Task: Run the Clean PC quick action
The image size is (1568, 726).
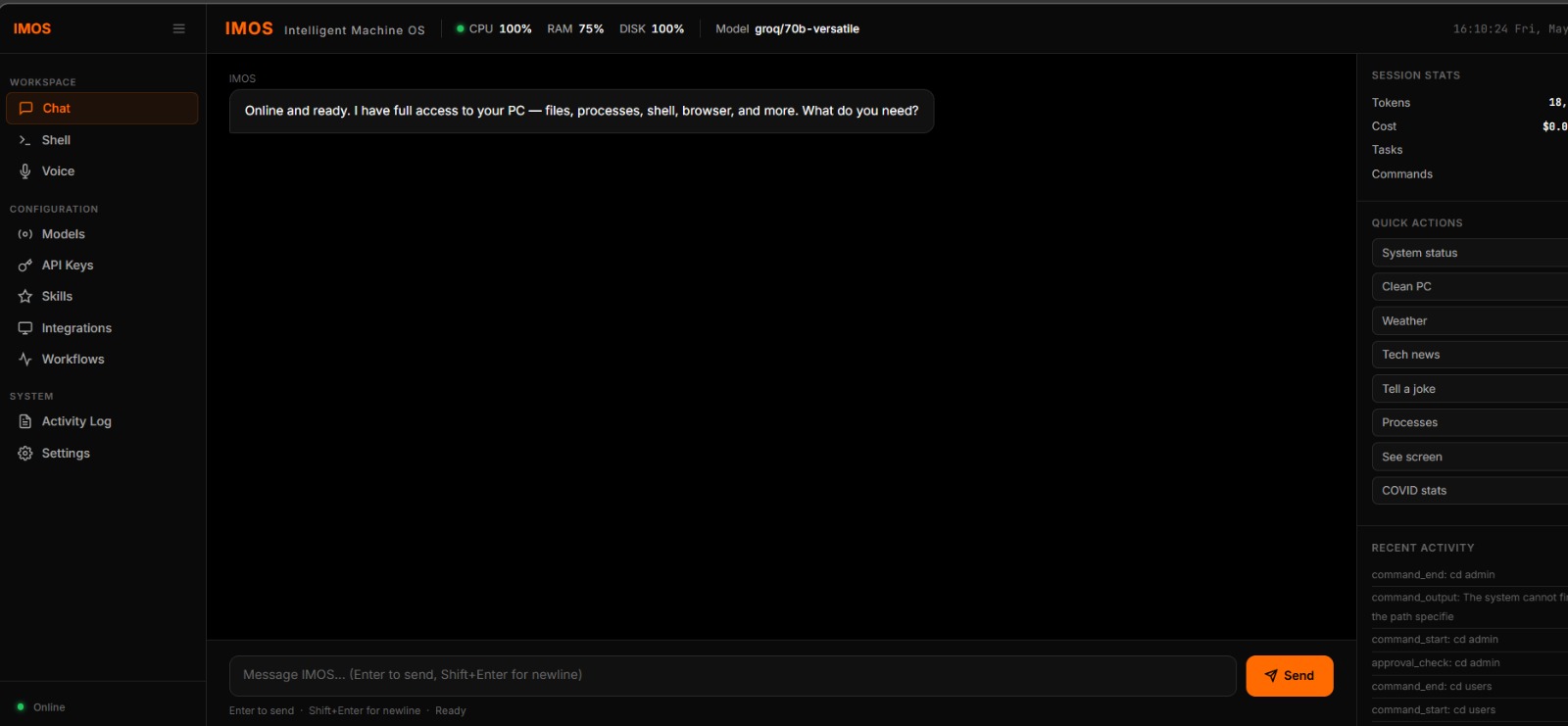Action: click(x=1470, y=287)
